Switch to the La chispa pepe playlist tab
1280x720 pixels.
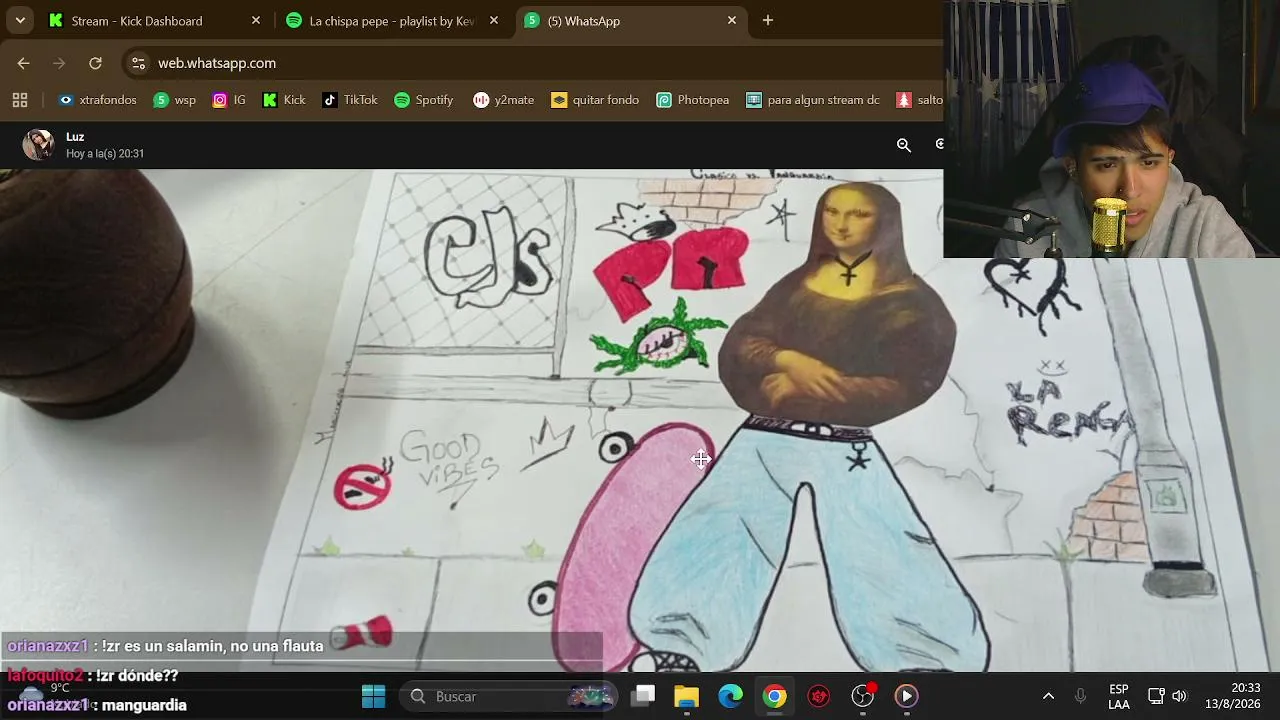tap(392, 20)
